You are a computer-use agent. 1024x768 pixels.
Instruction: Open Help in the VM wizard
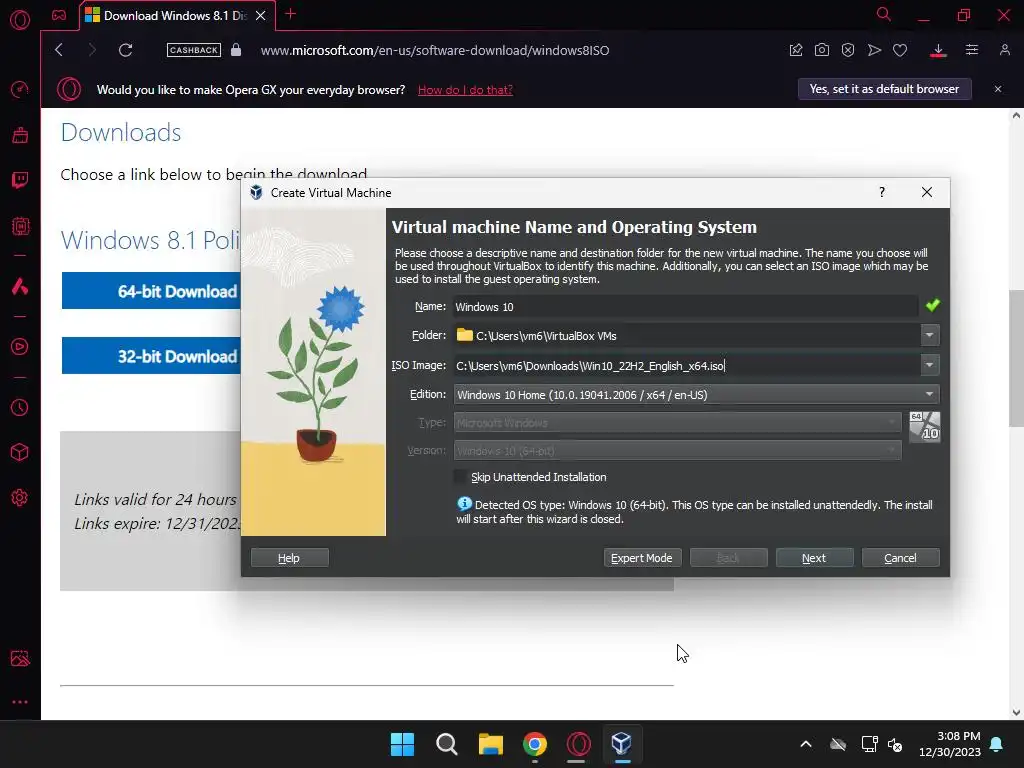point(289,558)
